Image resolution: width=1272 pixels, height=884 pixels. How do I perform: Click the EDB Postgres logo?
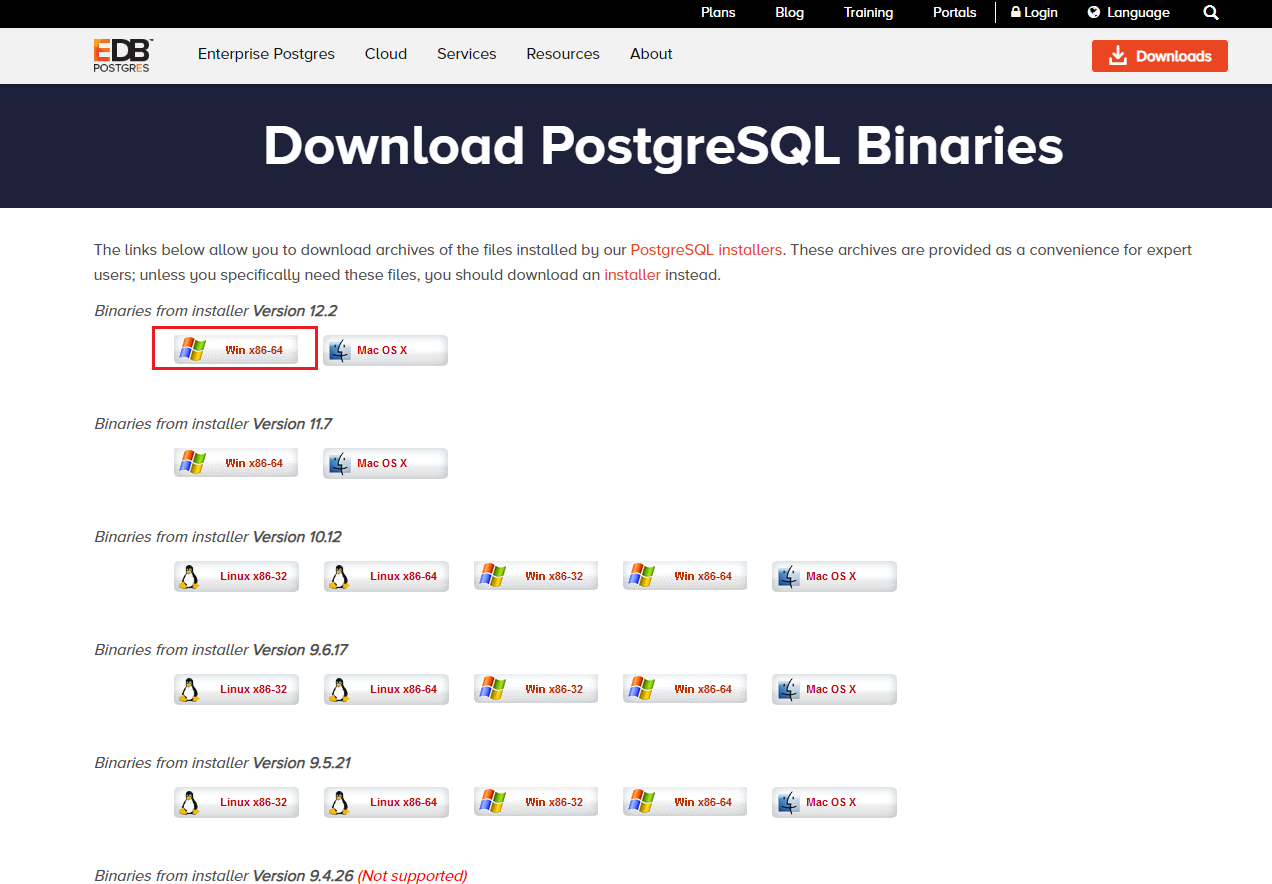[x=121, y=55]
